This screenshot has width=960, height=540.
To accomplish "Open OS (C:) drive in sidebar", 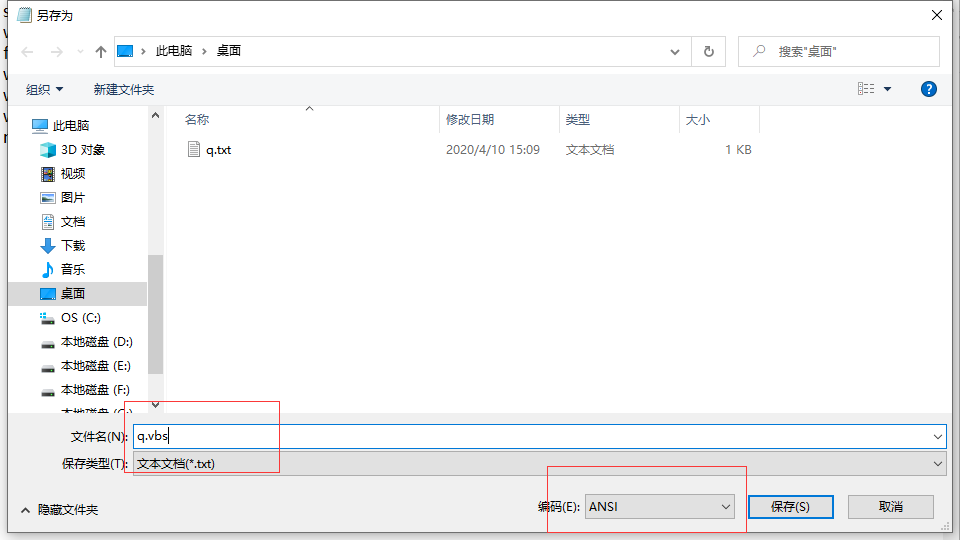I will [70, 318].
